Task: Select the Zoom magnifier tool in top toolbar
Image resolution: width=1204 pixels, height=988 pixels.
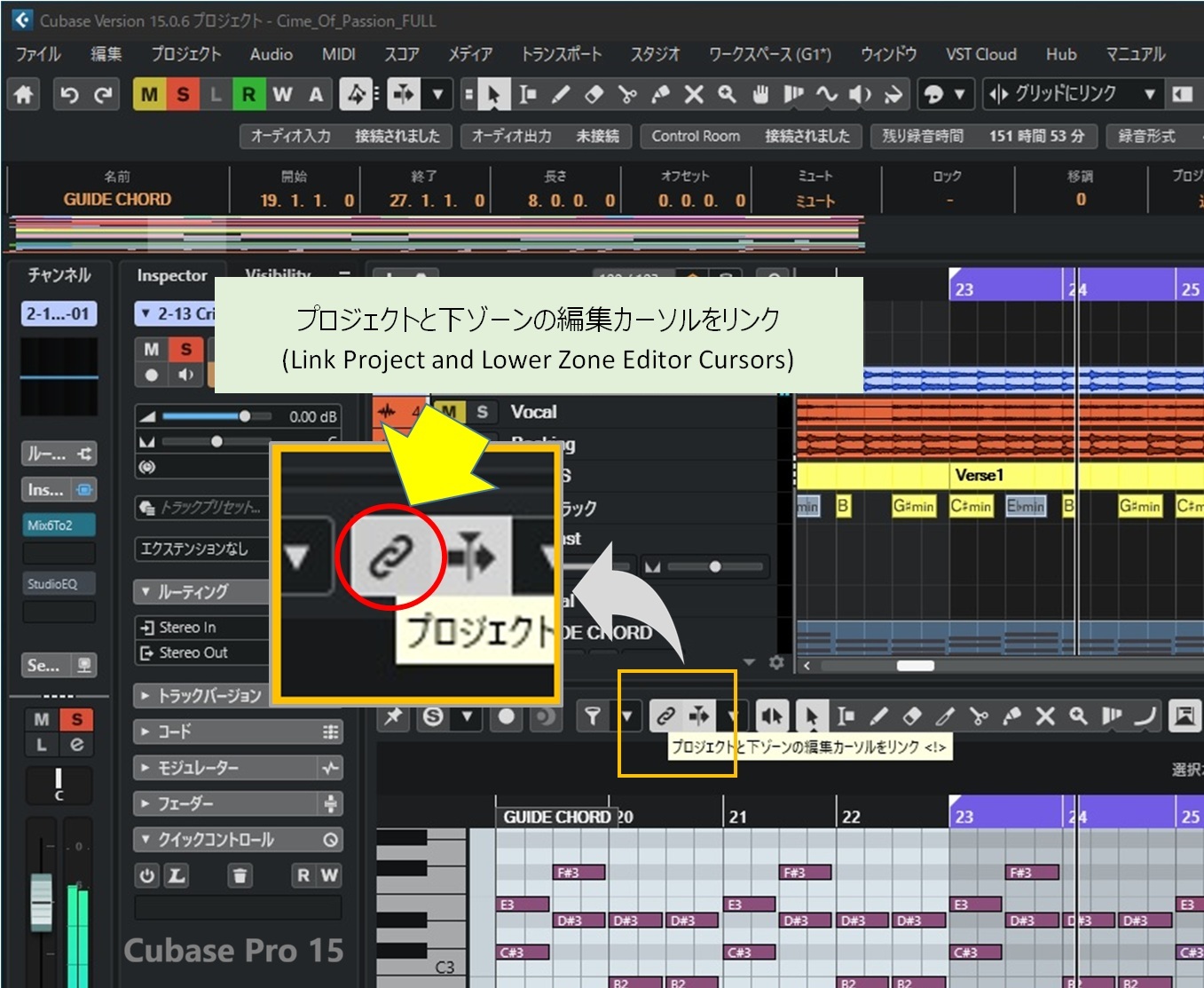Action: 727,94
